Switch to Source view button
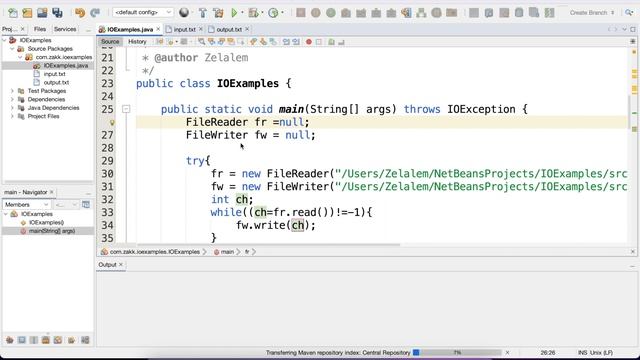This screenshot has height=360, width=640. 110,42
